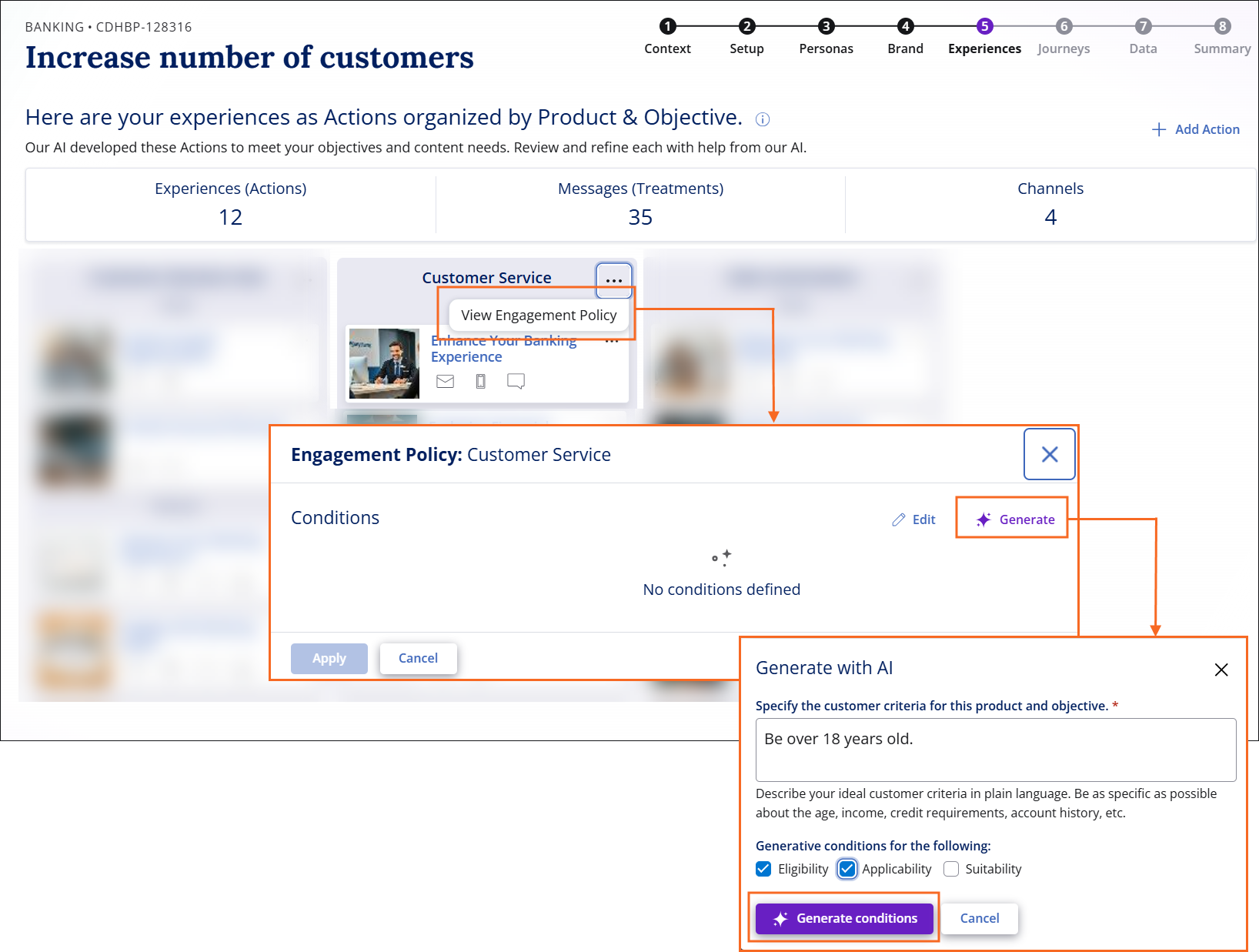Select View Engagement Policy menu option
1259x952 pixels.
pos(539,315)
